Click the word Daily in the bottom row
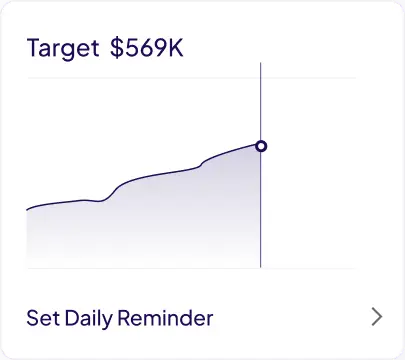 pos(89,319)
